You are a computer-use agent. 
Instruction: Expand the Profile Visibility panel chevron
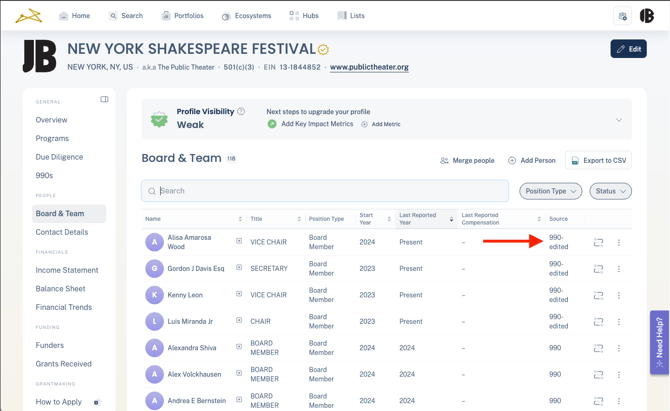click(x=618, y=120)
